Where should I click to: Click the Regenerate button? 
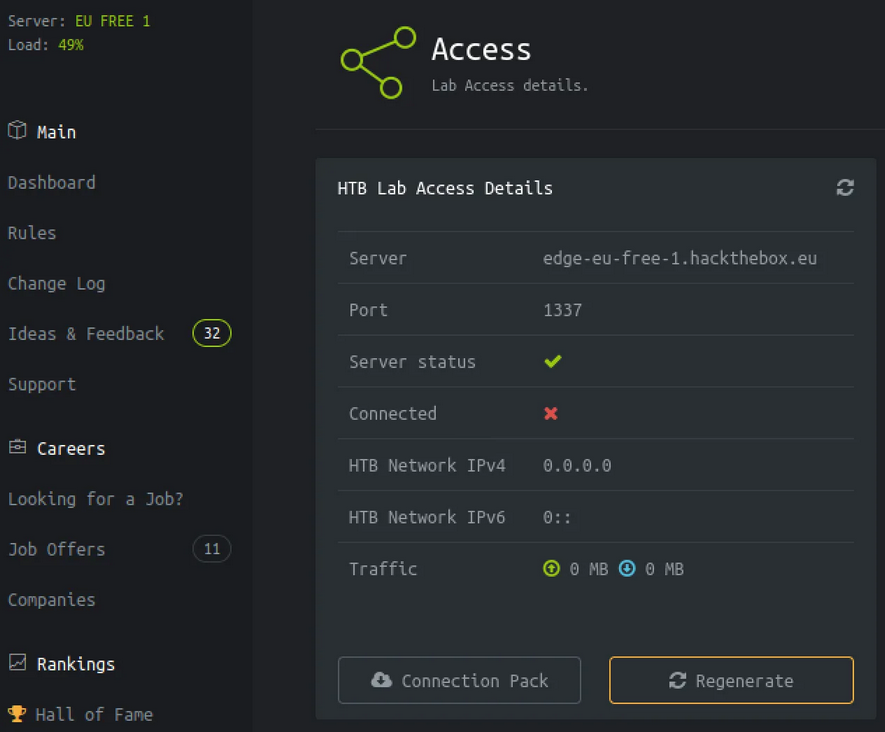point(731,680)
